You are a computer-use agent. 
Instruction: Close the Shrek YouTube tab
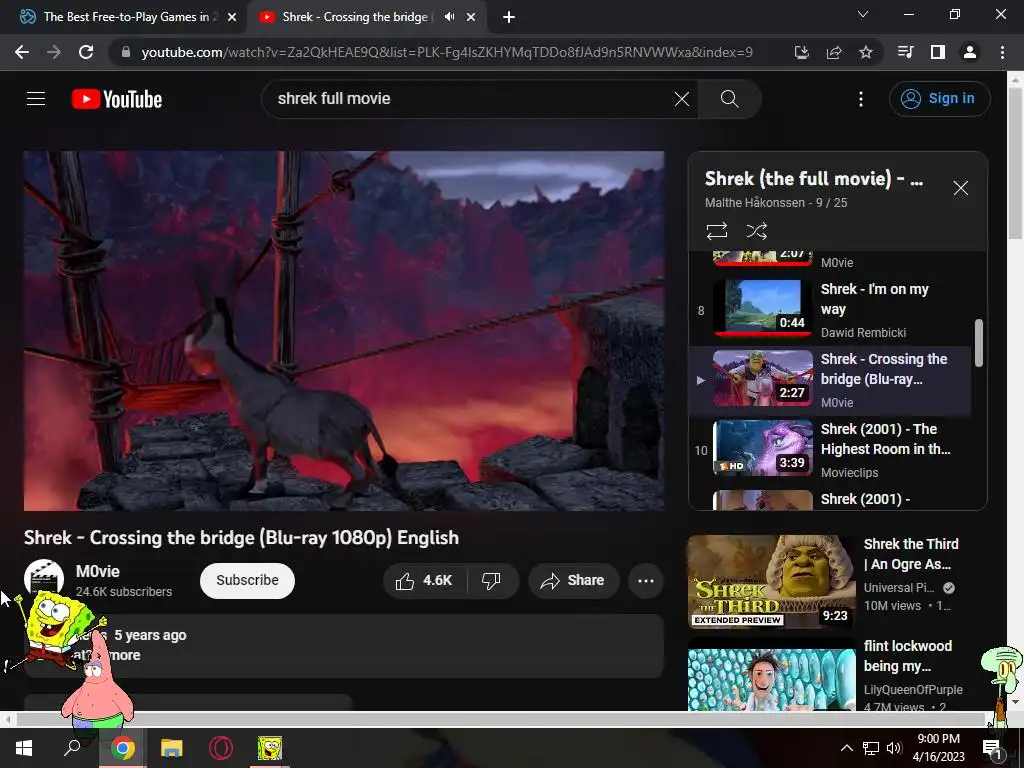tap(471, 17)
